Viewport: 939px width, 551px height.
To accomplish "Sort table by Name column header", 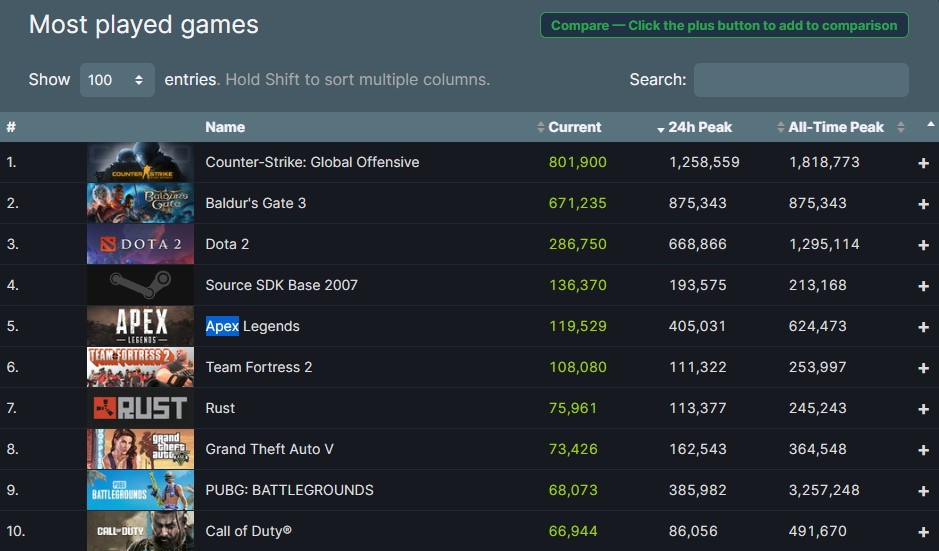I will click(x=225, y=127).
